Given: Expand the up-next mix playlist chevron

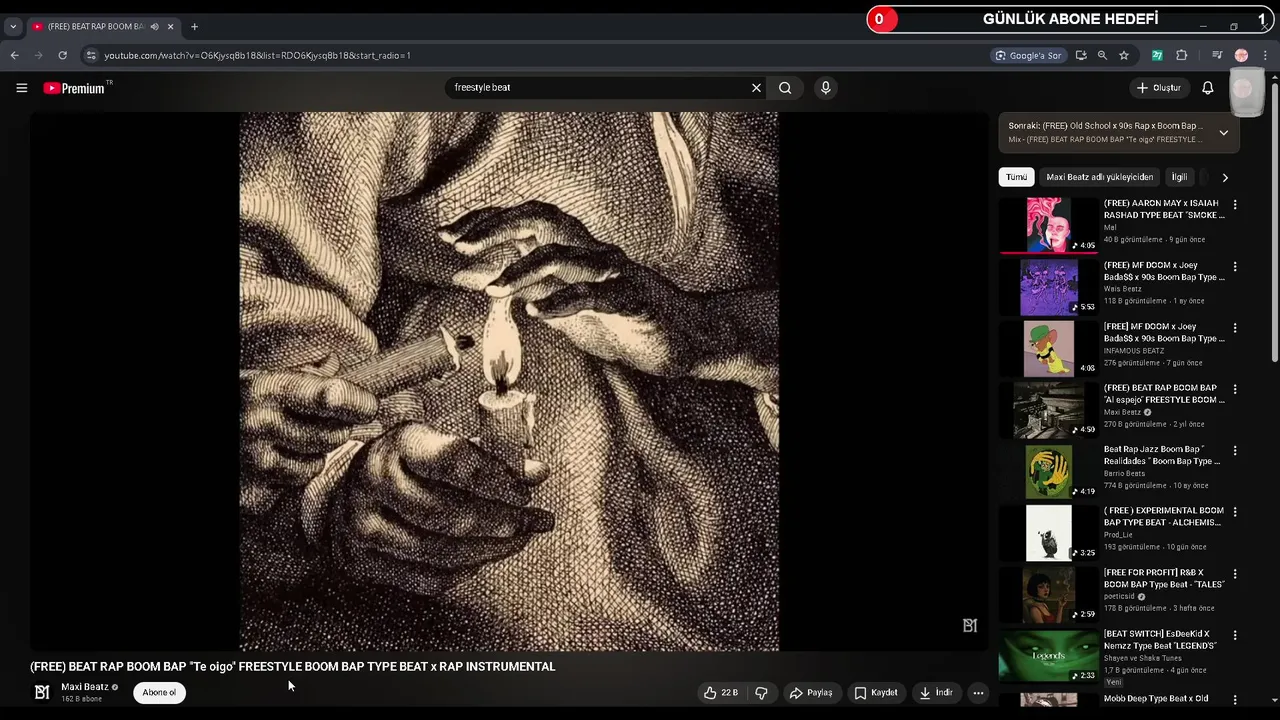Looking at the screenshot, I should pos(1223,132).
